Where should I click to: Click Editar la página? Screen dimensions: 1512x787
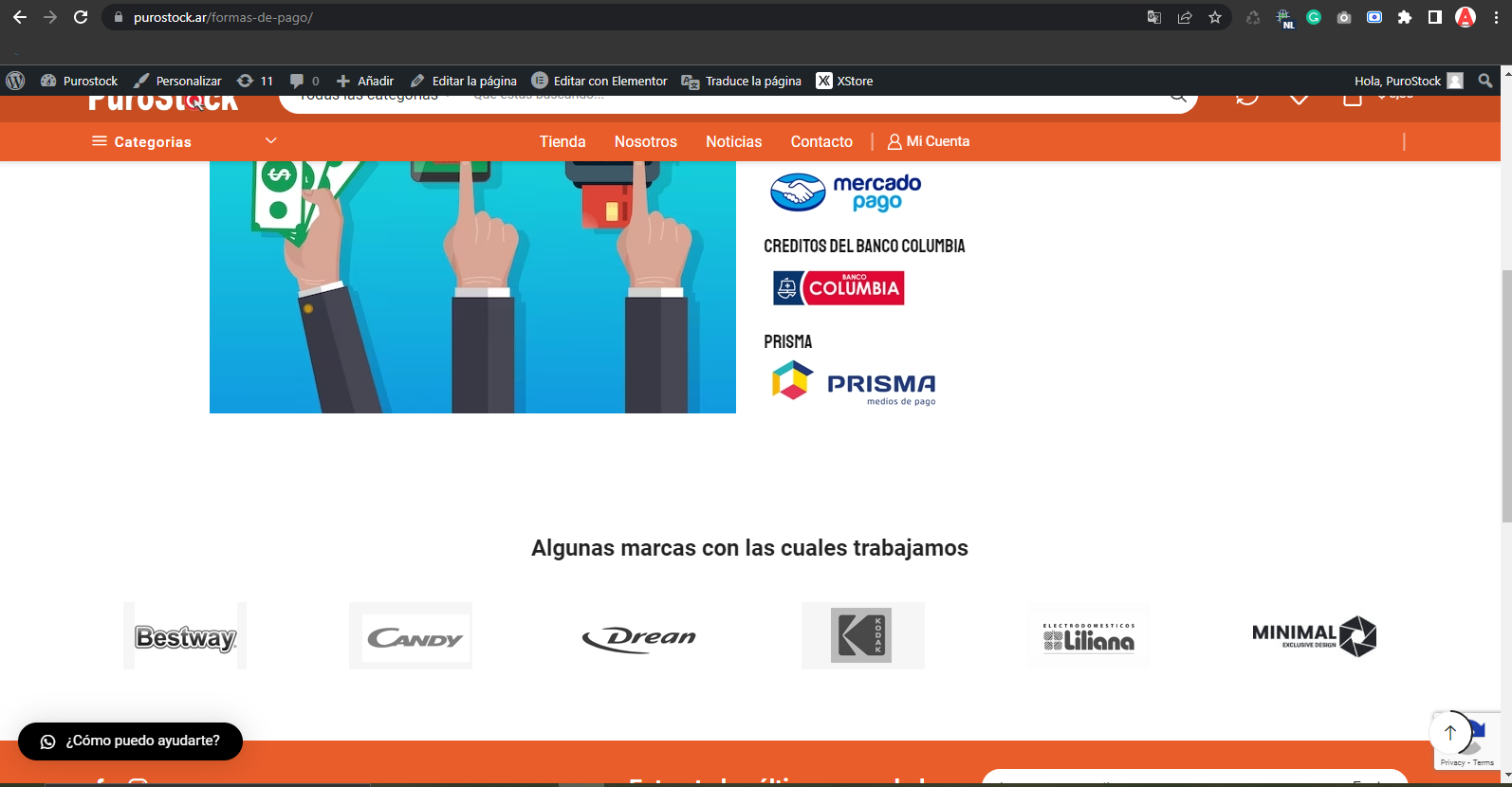click(x=464, y=81)
